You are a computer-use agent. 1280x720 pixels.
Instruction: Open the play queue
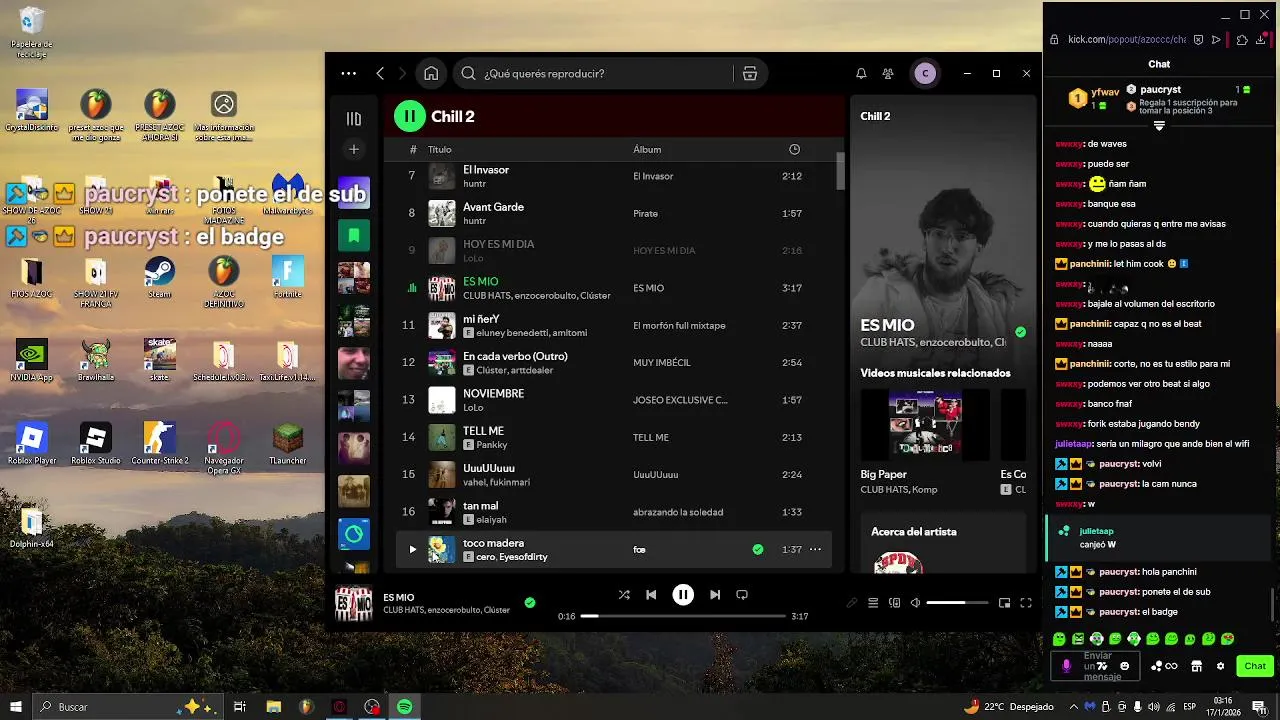click(873, 603)
